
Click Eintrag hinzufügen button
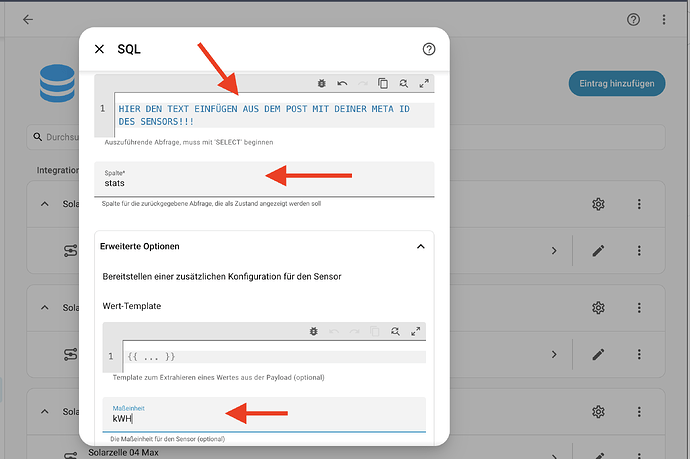point(617,83)
